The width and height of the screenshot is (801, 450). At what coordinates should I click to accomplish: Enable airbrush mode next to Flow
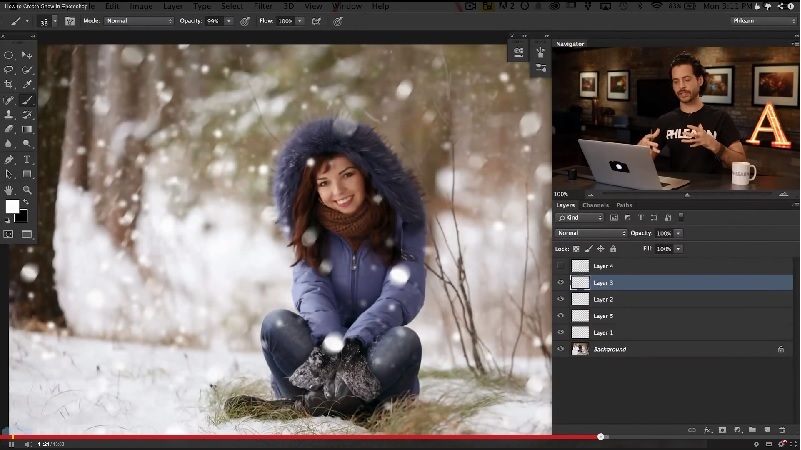316,21
